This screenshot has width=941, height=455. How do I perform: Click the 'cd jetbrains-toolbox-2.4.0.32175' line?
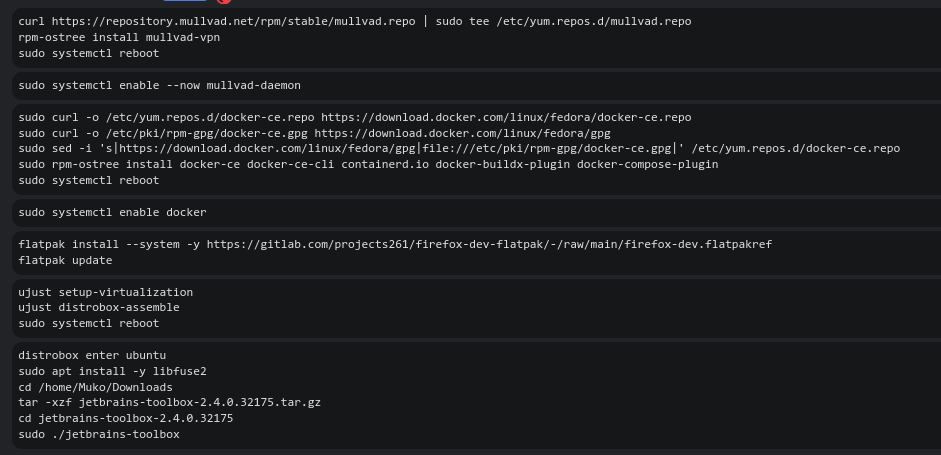(x=125, y=418)
